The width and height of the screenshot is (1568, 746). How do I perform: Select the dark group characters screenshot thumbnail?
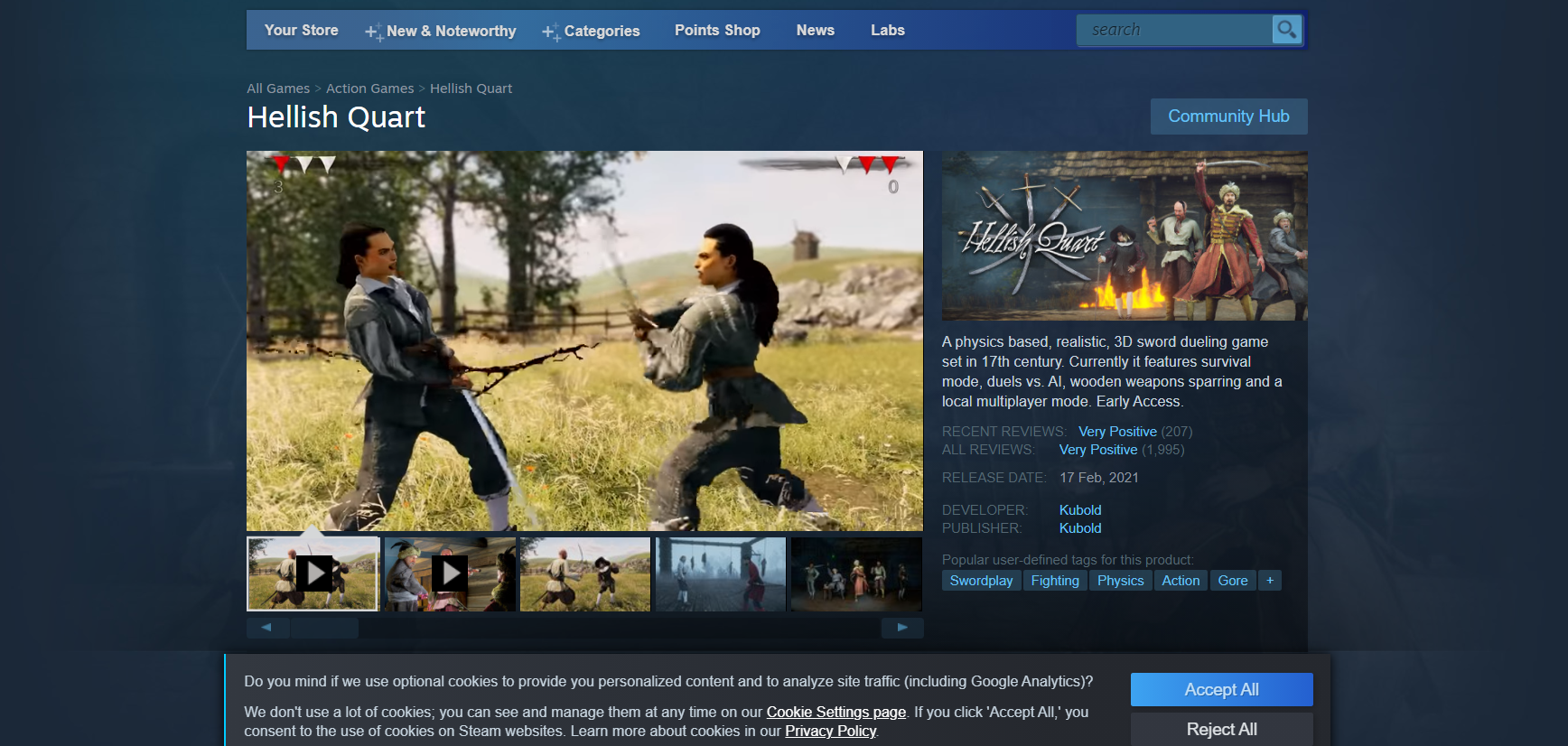(856, 573)
